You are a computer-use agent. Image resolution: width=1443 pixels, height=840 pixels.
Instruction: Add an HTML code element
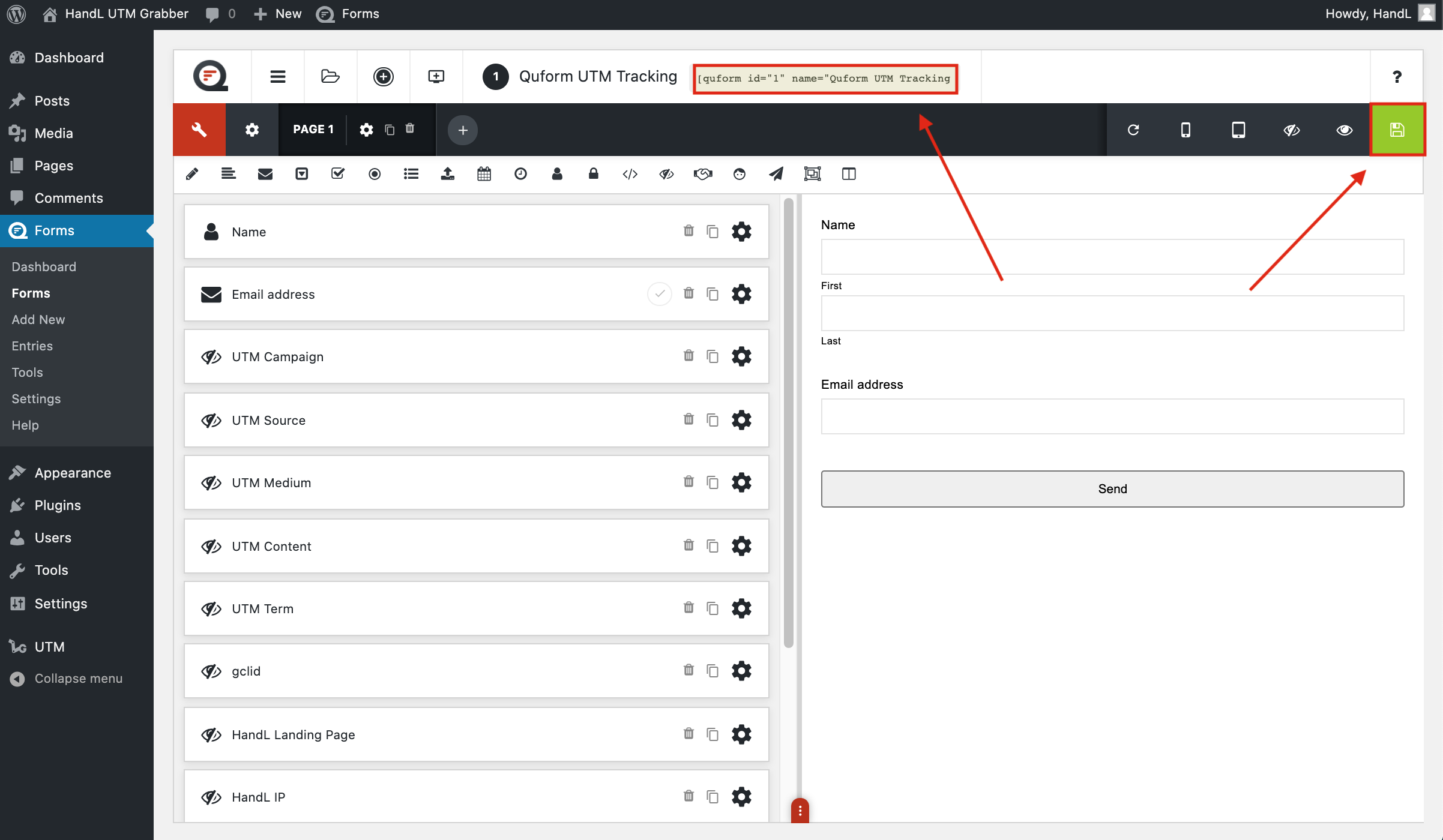630,174
